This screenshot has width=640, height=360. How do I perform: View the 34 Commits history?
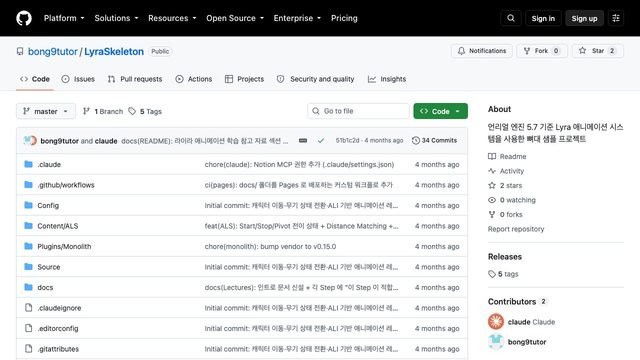coord(434,140)
